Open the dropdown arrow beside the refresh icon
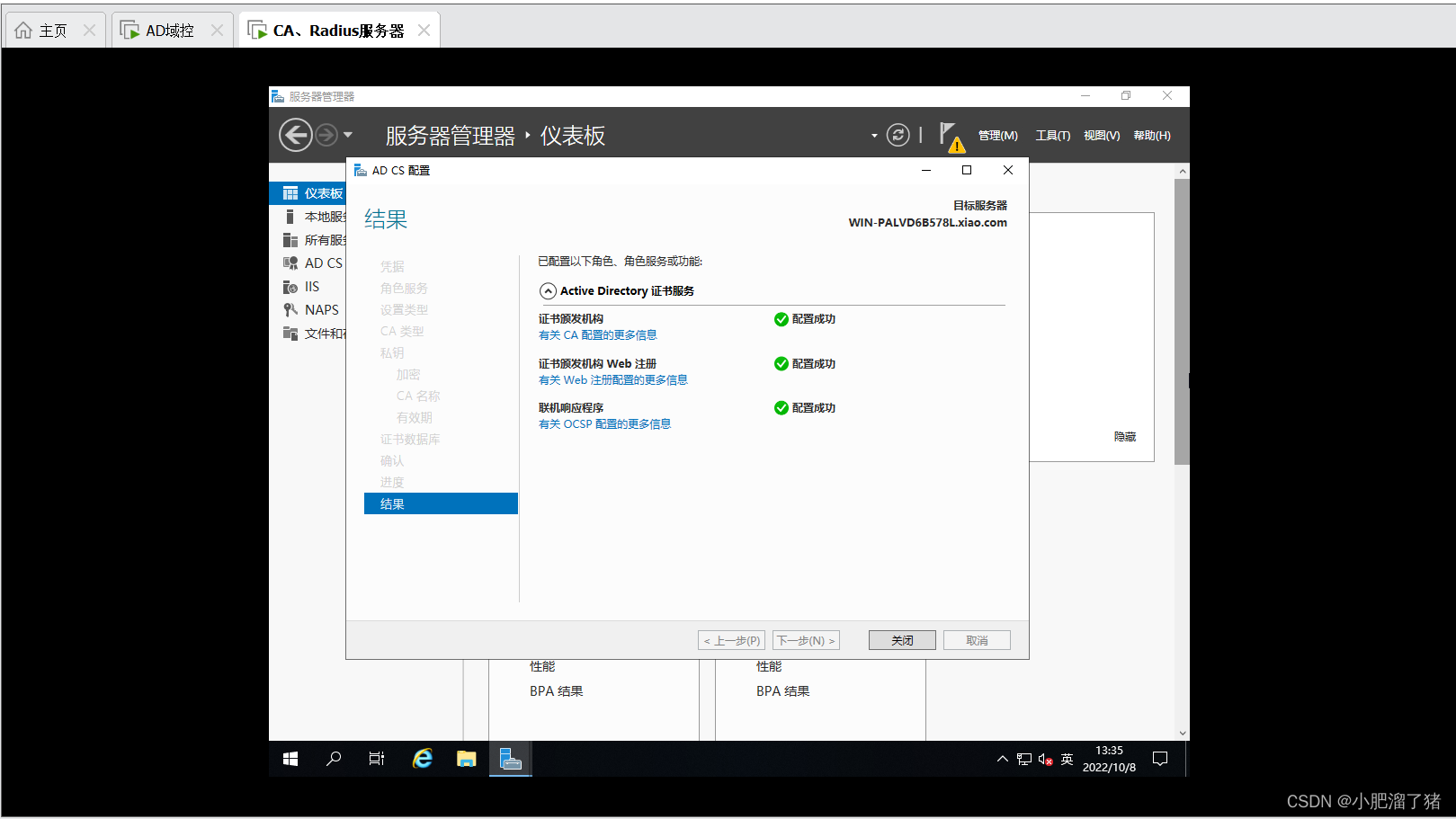This screenshot has width=1456, height=819. pos(874,136)
